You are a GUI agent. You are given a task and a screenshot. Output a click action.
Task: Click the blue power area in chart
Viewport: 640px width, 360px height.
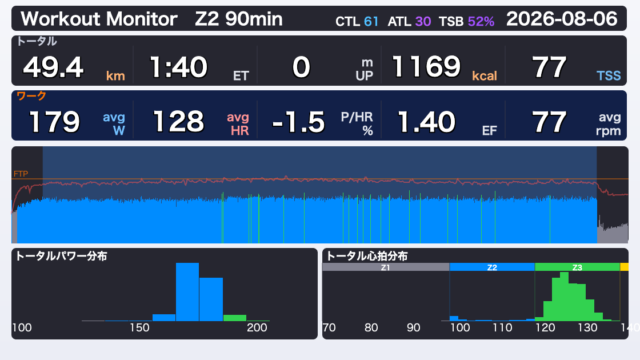point(306,220)
